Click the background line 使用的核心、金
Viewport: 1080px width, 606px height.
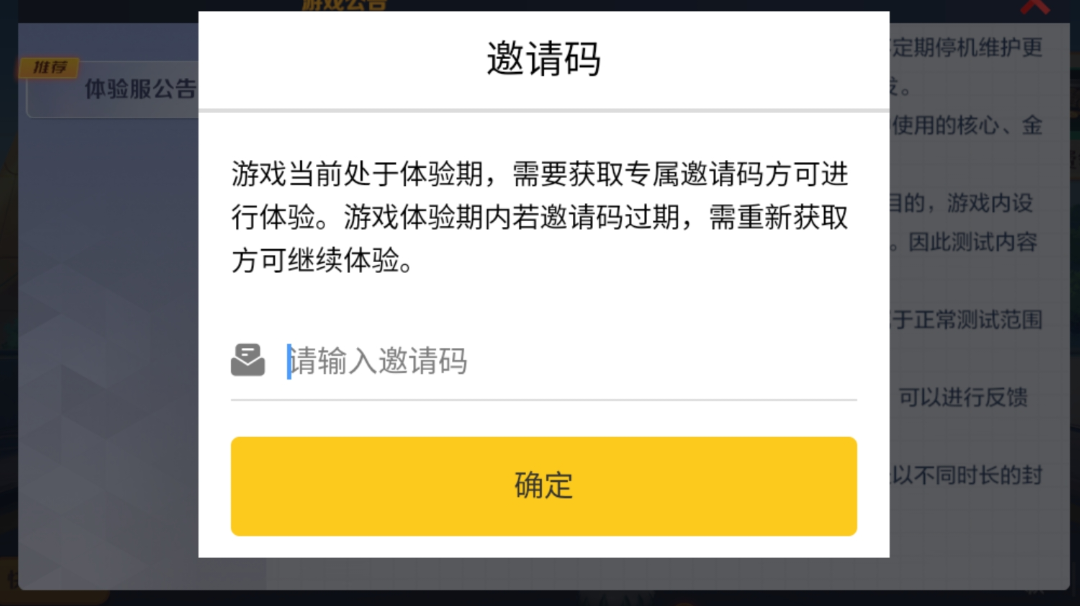tap(967, 125)
